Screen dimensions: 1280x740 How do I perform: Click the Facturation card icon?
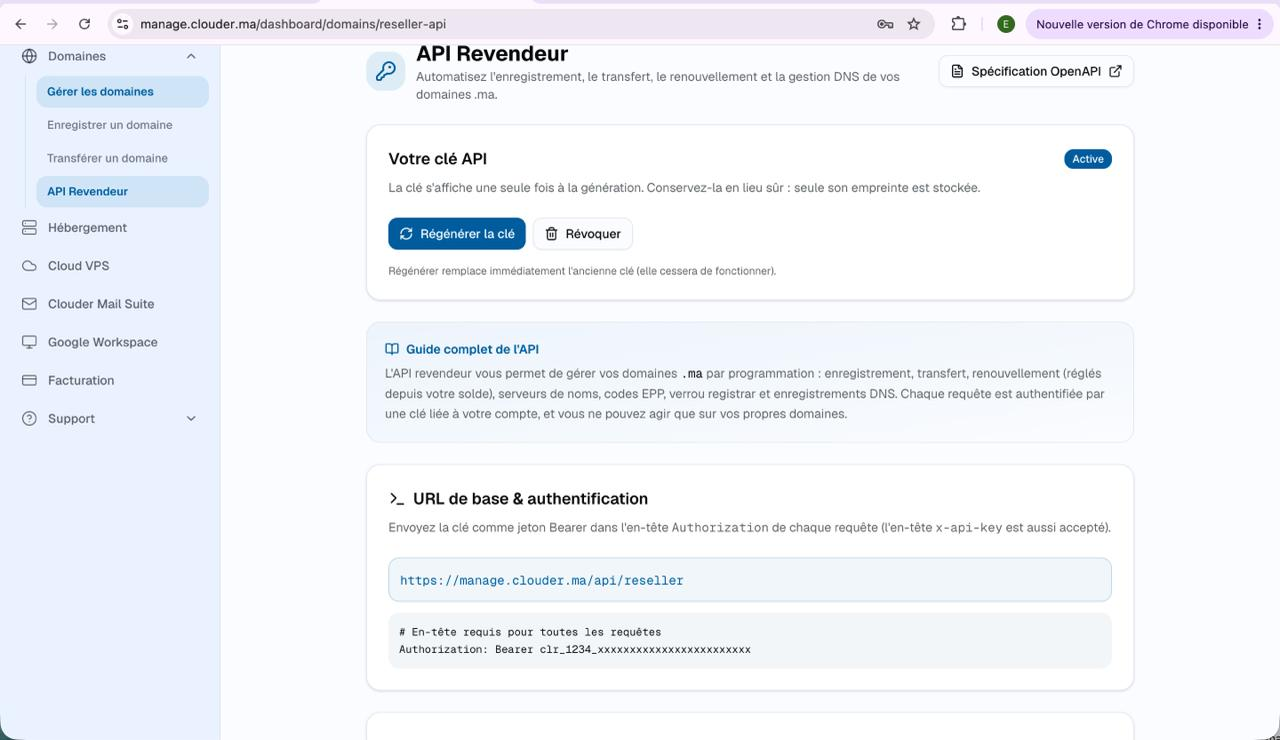pyautogui.click(x=29, y=380)
